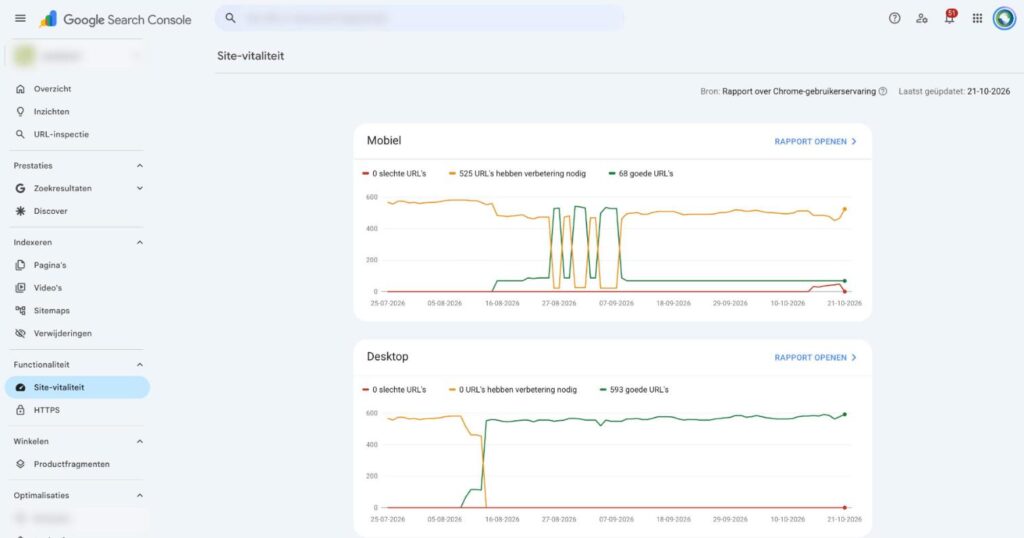1024x538 pixels.
Task: Click the info icon beside Chrome-gebruikerservaring
Action: 883,91
